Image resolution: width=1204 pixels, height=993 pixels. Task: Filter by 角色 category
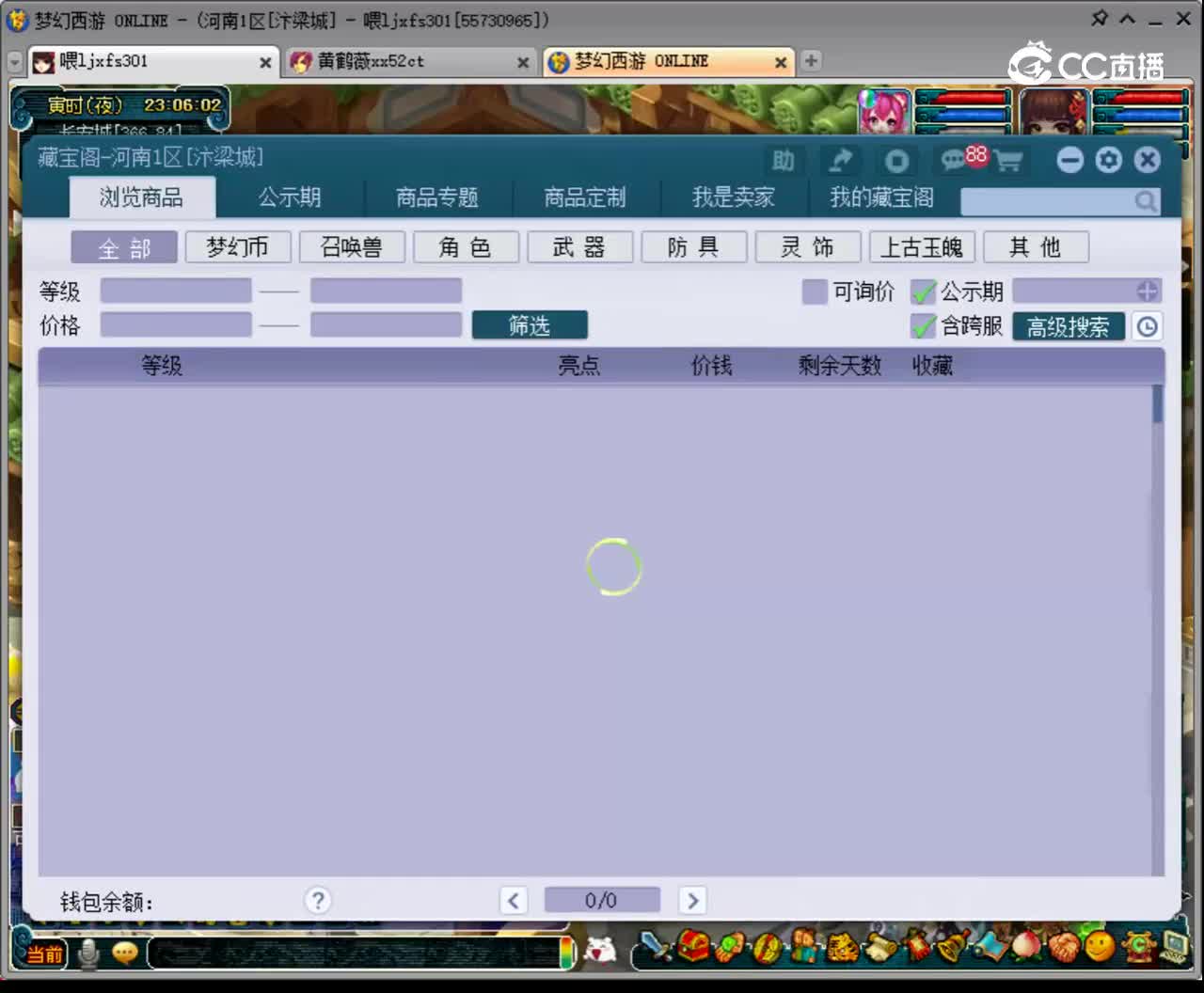click(466, 247)
